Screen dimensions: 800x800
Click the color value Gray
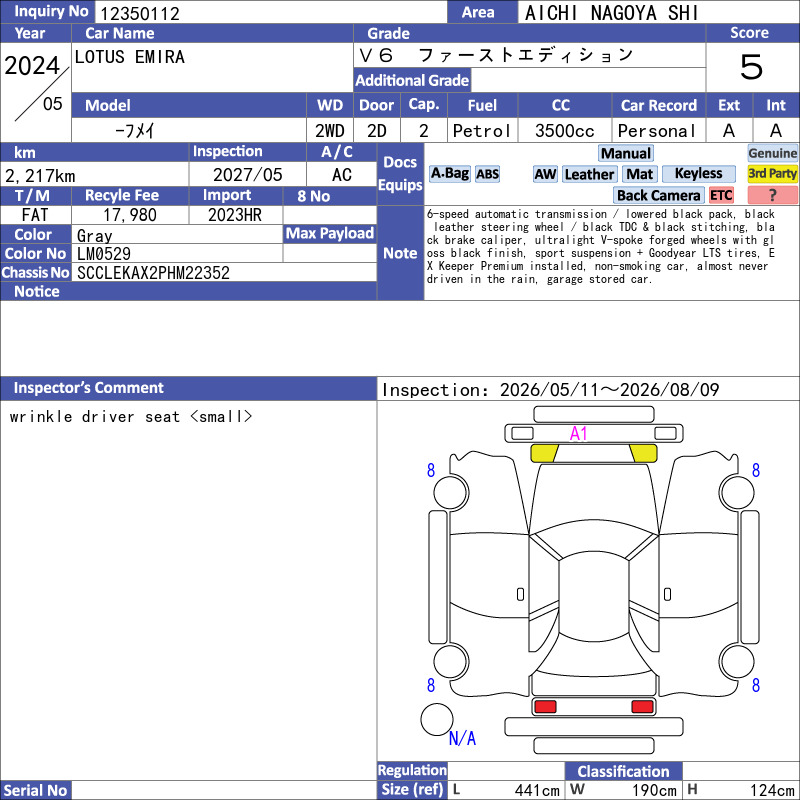tap(94, 236)
